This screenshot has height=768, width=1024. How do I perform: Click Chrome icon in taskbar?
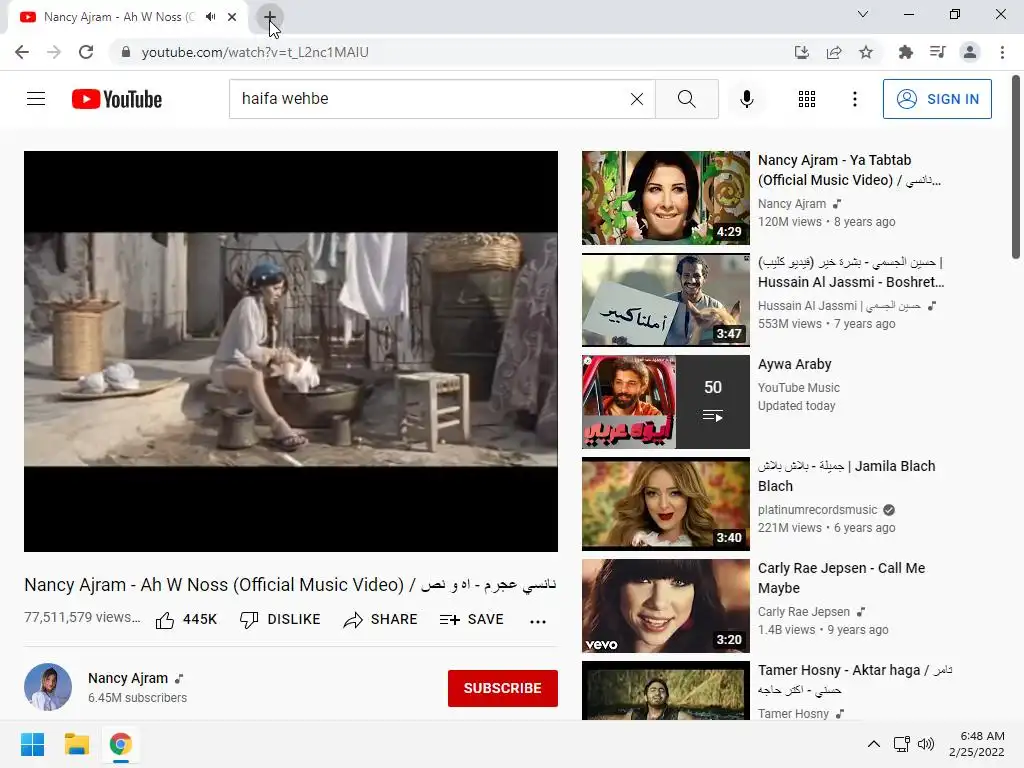click(120, 744)
